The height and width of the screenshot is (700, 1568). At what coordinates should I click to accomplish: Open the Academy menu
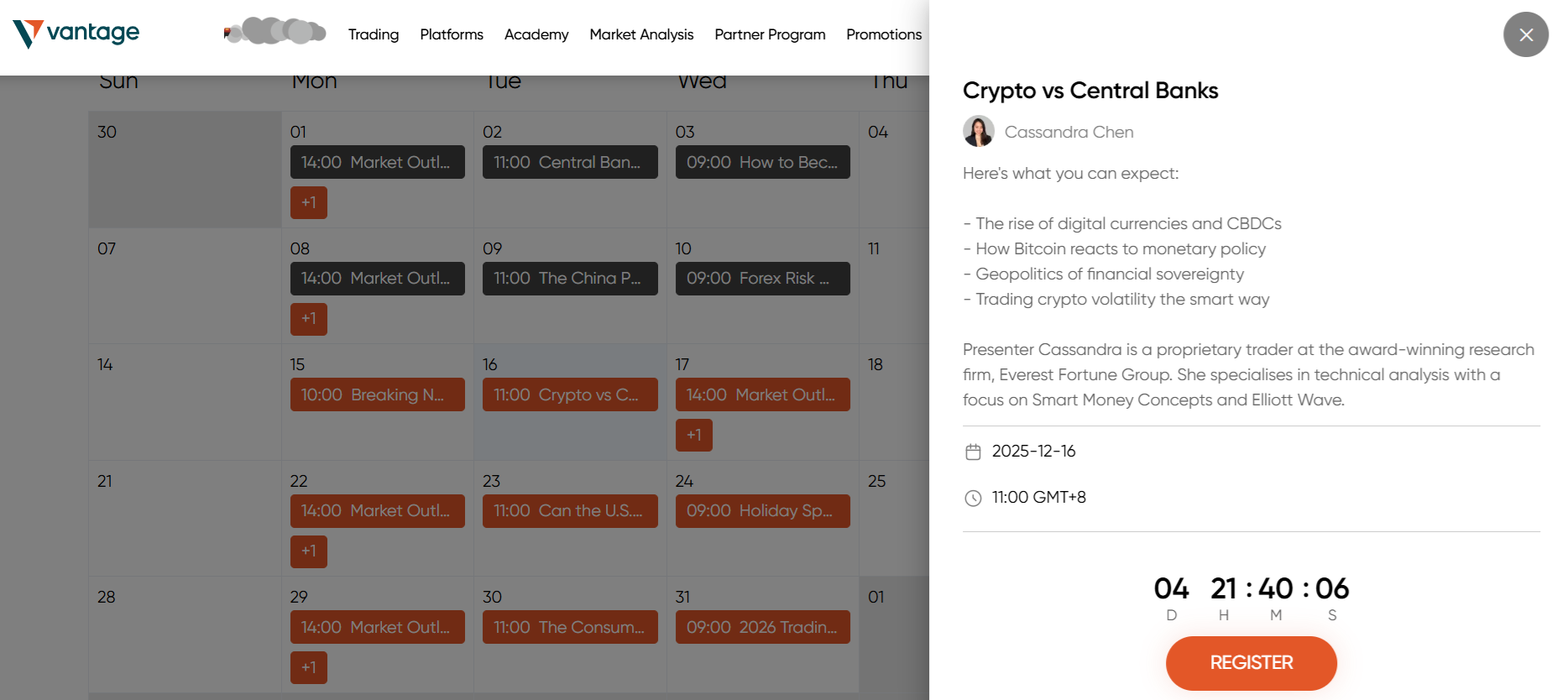[536, 34]
